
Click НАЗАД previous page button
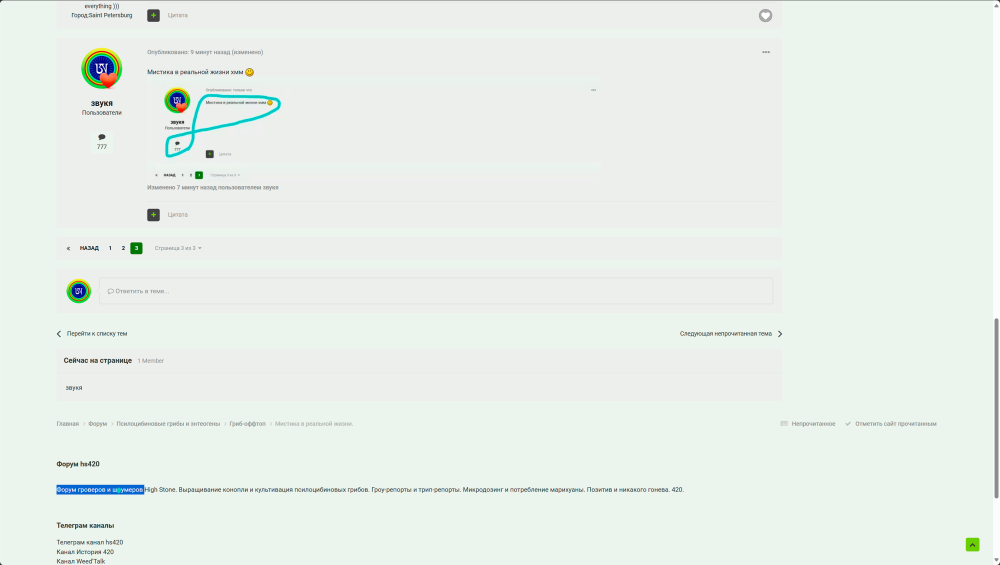[89, 248]
